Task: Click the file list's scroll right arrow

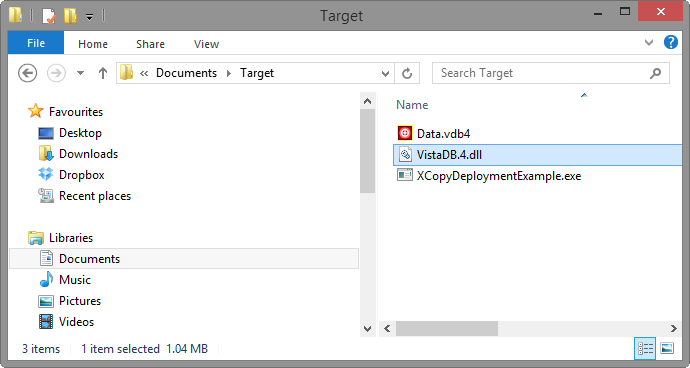Action: click(x=673, y=328)
